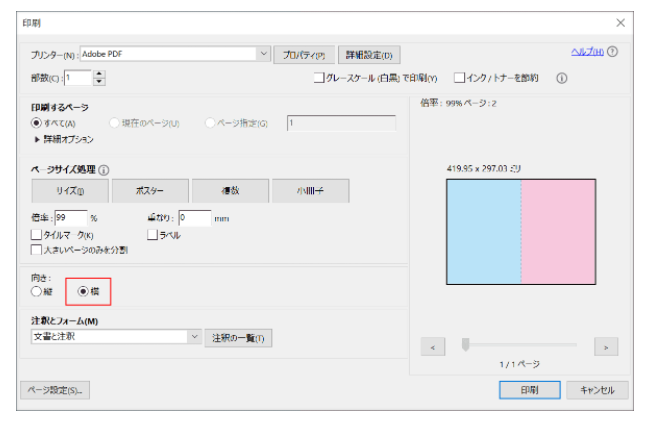The image size is (647, 422).
Task: Click the help question mark icon
Action: click(612, 52)
